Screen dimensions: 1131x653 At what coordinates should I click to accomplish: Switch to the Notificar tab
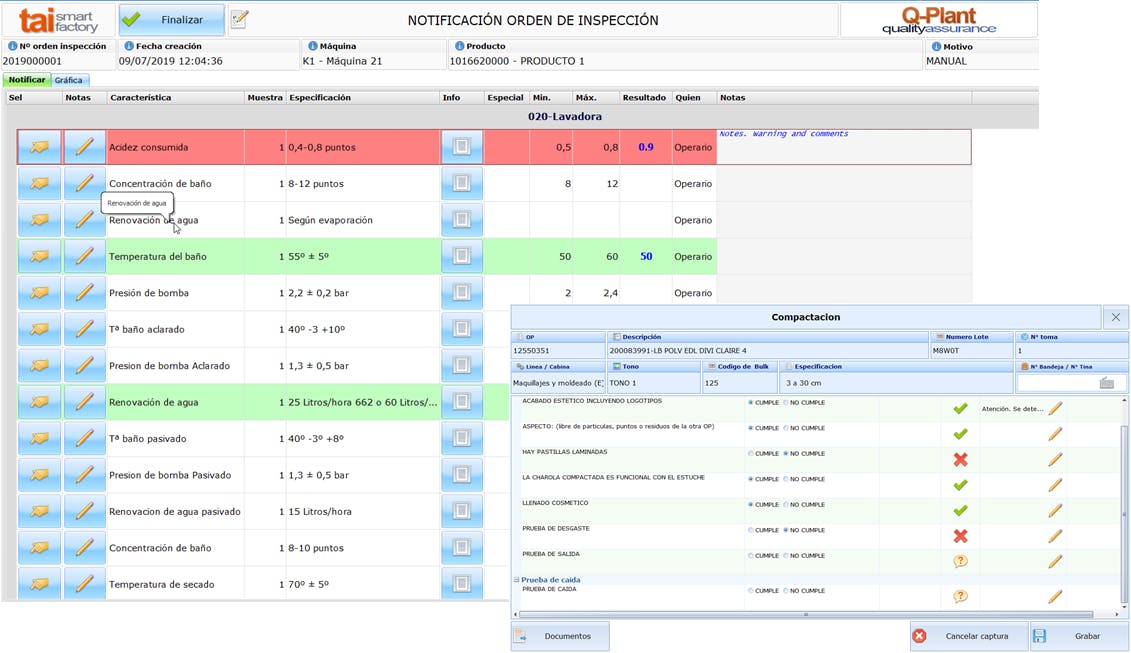[27, 80]
